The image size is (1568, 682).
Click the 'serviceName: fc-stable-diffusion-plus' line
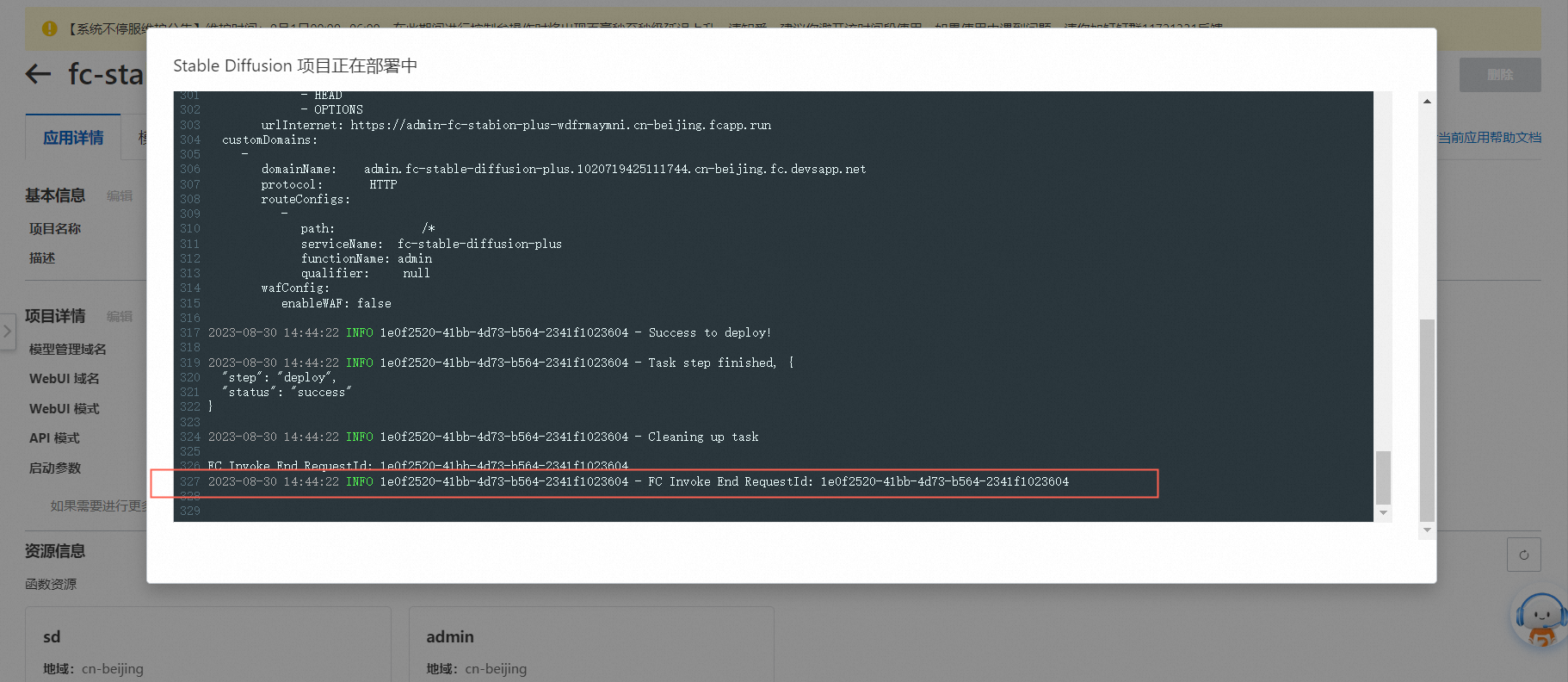point(431,245)
